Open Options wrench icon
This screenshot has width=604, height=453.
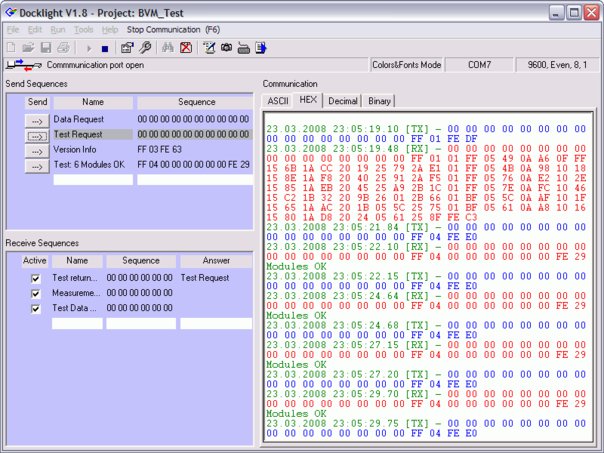point(145,48)
